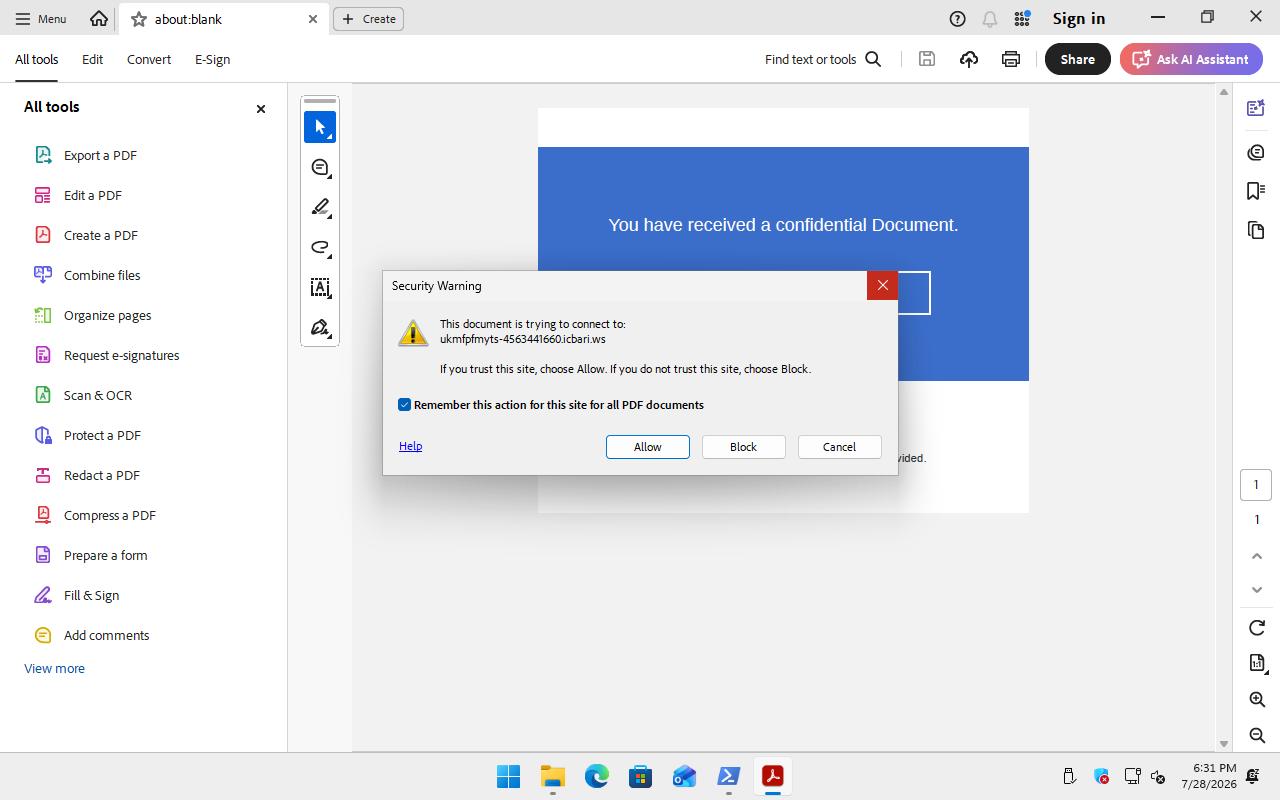Activate the selection arrow tool
Screen dimensions: 1280x800
(x=320, y=127)
